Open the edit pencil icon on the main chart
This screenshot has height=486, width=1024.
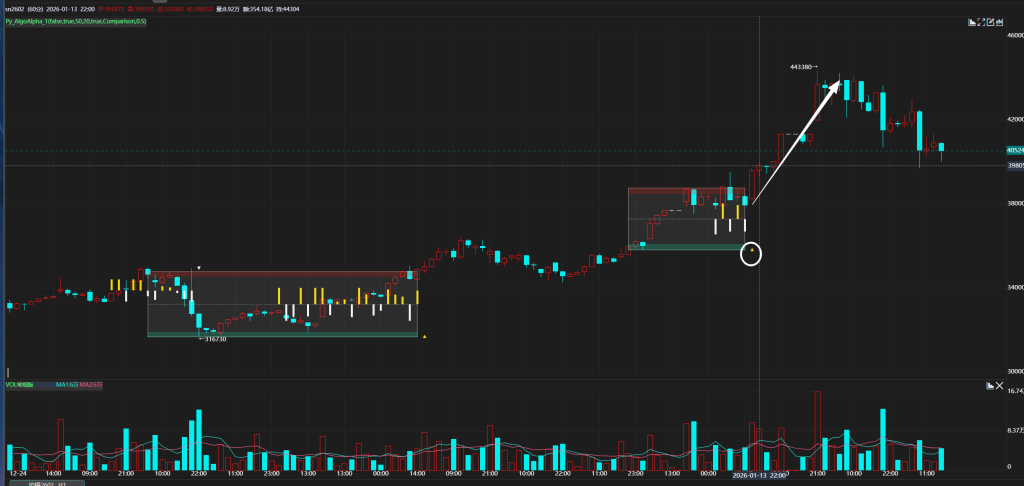990,22
